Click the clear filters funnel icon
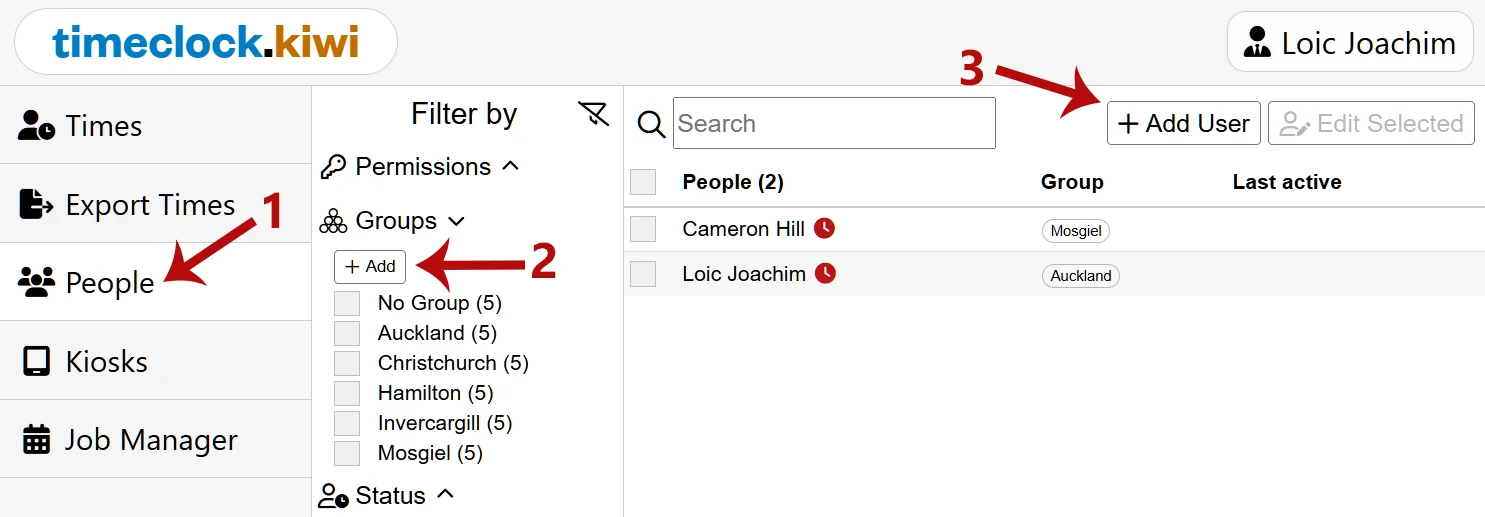The height and width of the screenshot is (517, 1485). point(593,114)
